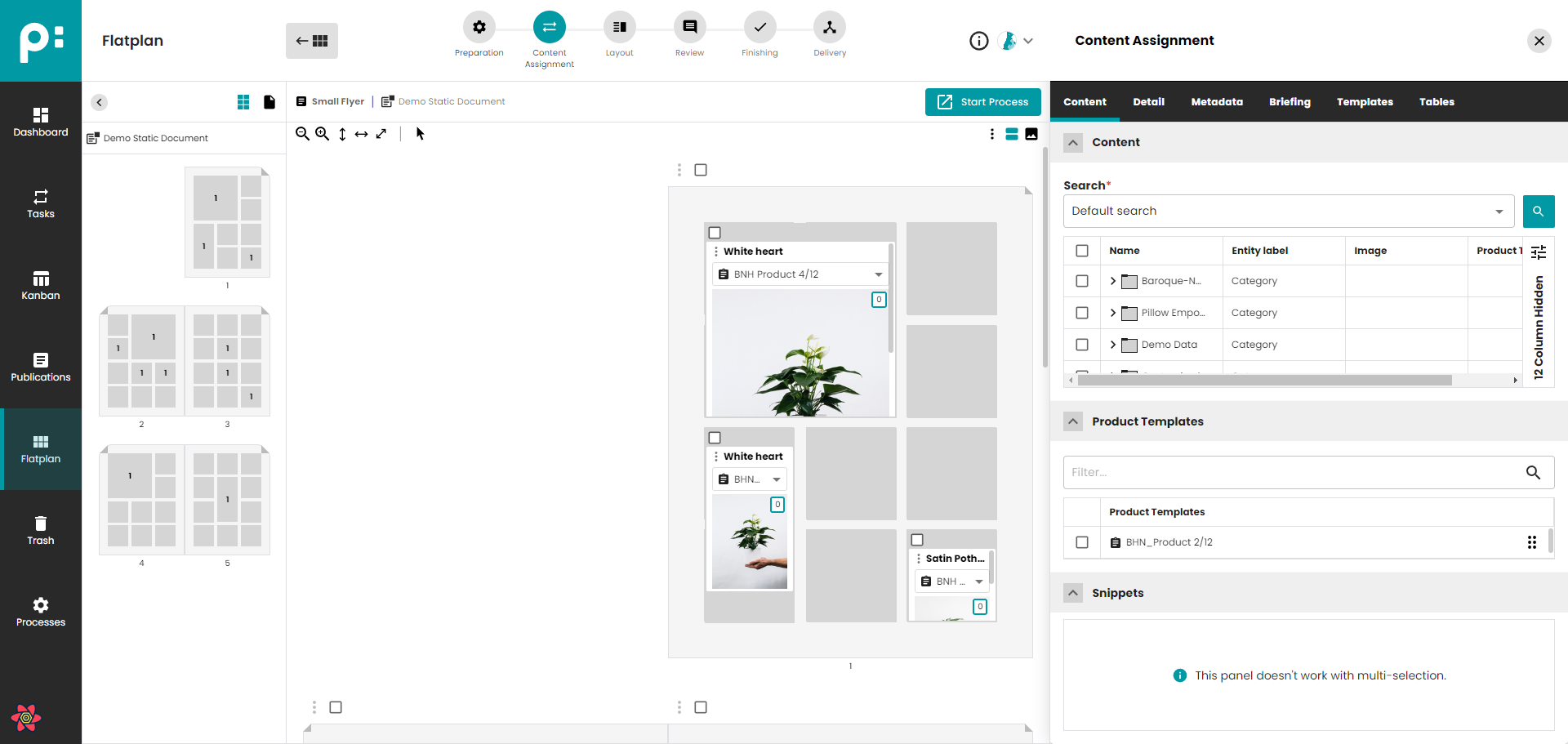
Task: Check the Baroque-N category row checkbox
Action: click(1082, 281)
